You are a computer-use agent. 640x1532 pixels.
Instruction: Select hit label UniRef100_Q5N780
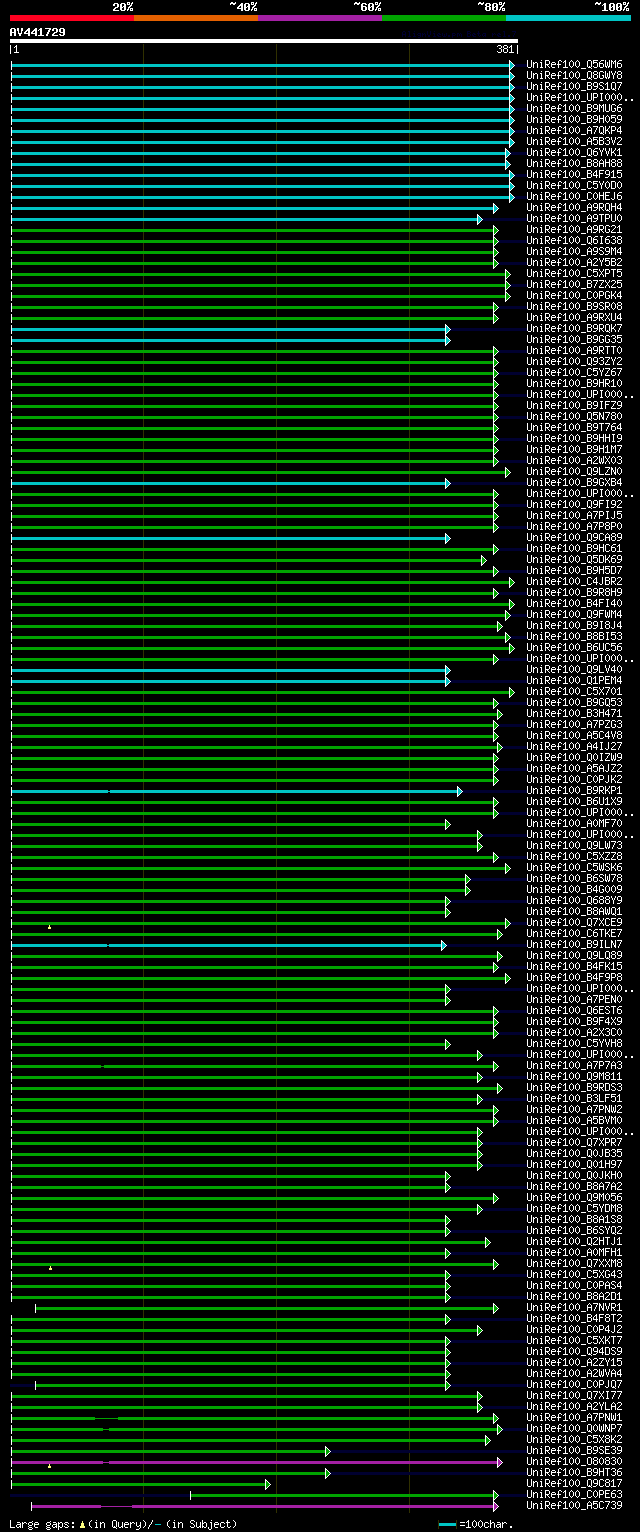574,417
